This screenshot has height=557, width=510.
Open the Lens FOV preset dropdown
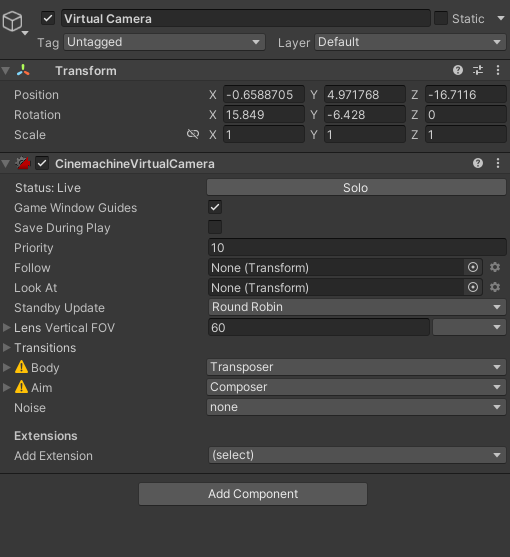pyautogui.click(x=469, y=327)
